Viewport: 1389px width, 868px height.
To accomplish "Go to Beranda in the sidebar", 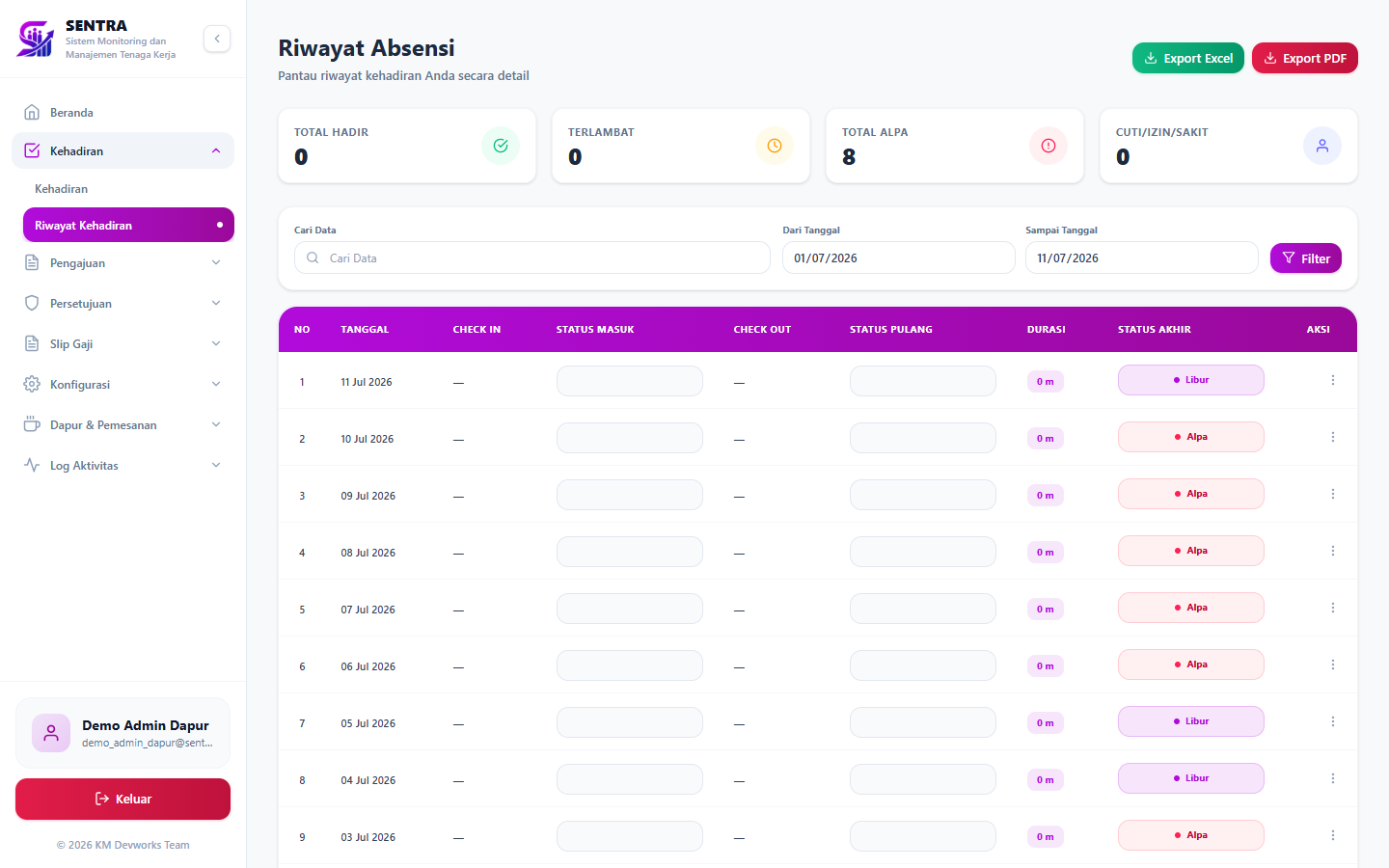I will pos(123,112).
